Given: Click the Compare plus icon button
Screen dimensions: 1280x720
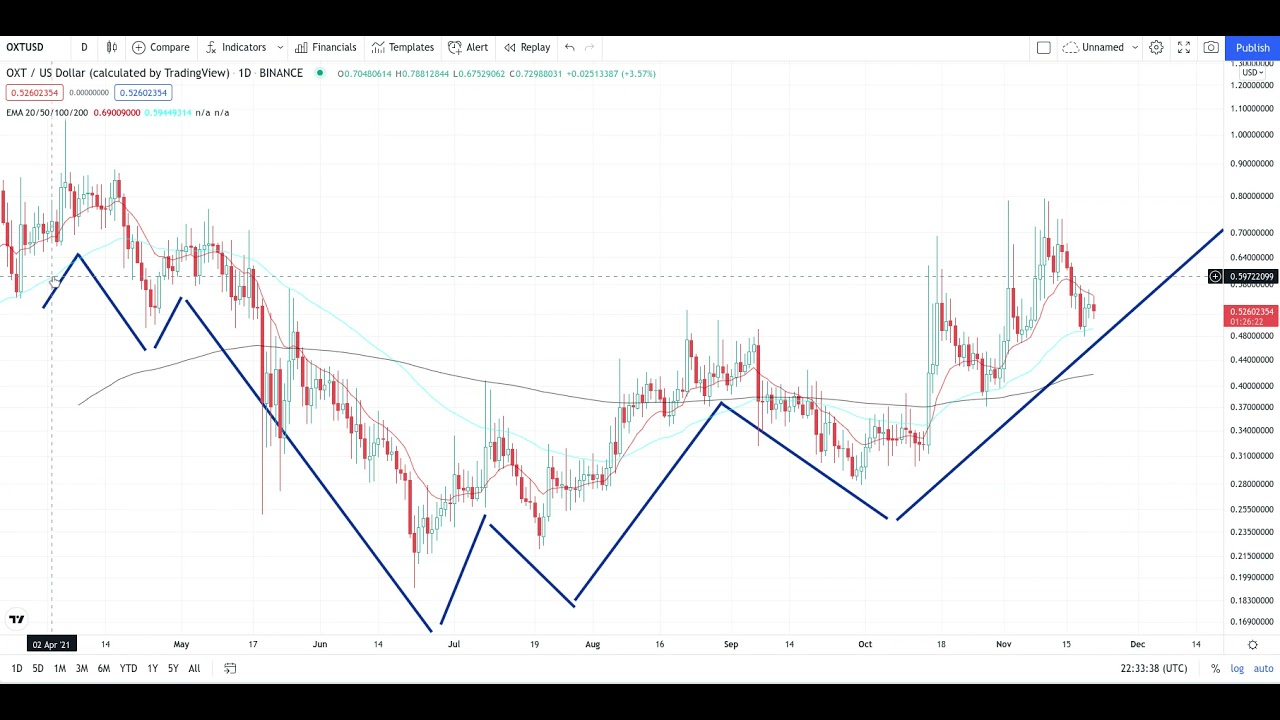Looking at the screenshot, I should [x=161, y=47].
